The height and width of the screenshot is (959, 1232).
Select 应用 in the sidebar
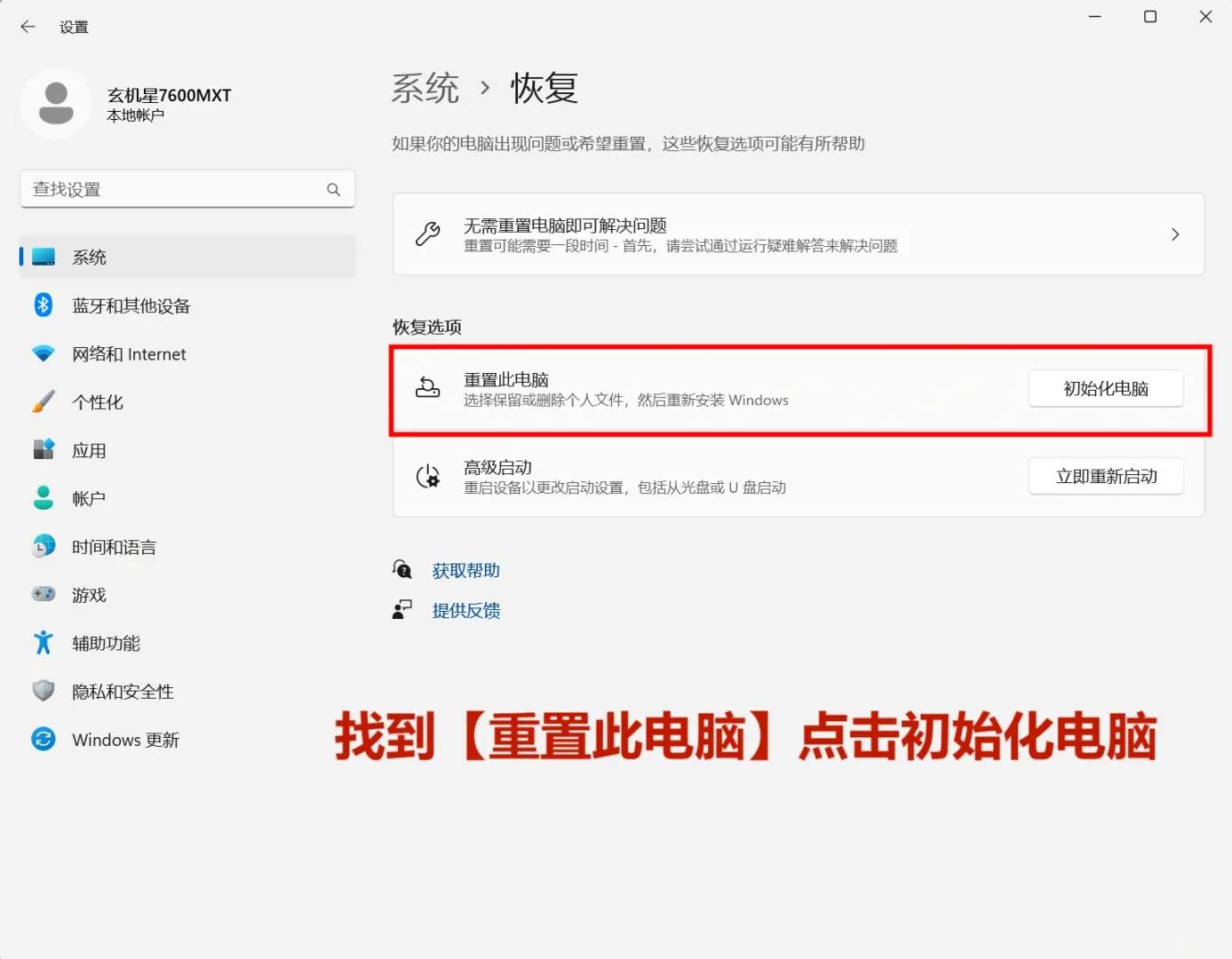coord(187,450)
